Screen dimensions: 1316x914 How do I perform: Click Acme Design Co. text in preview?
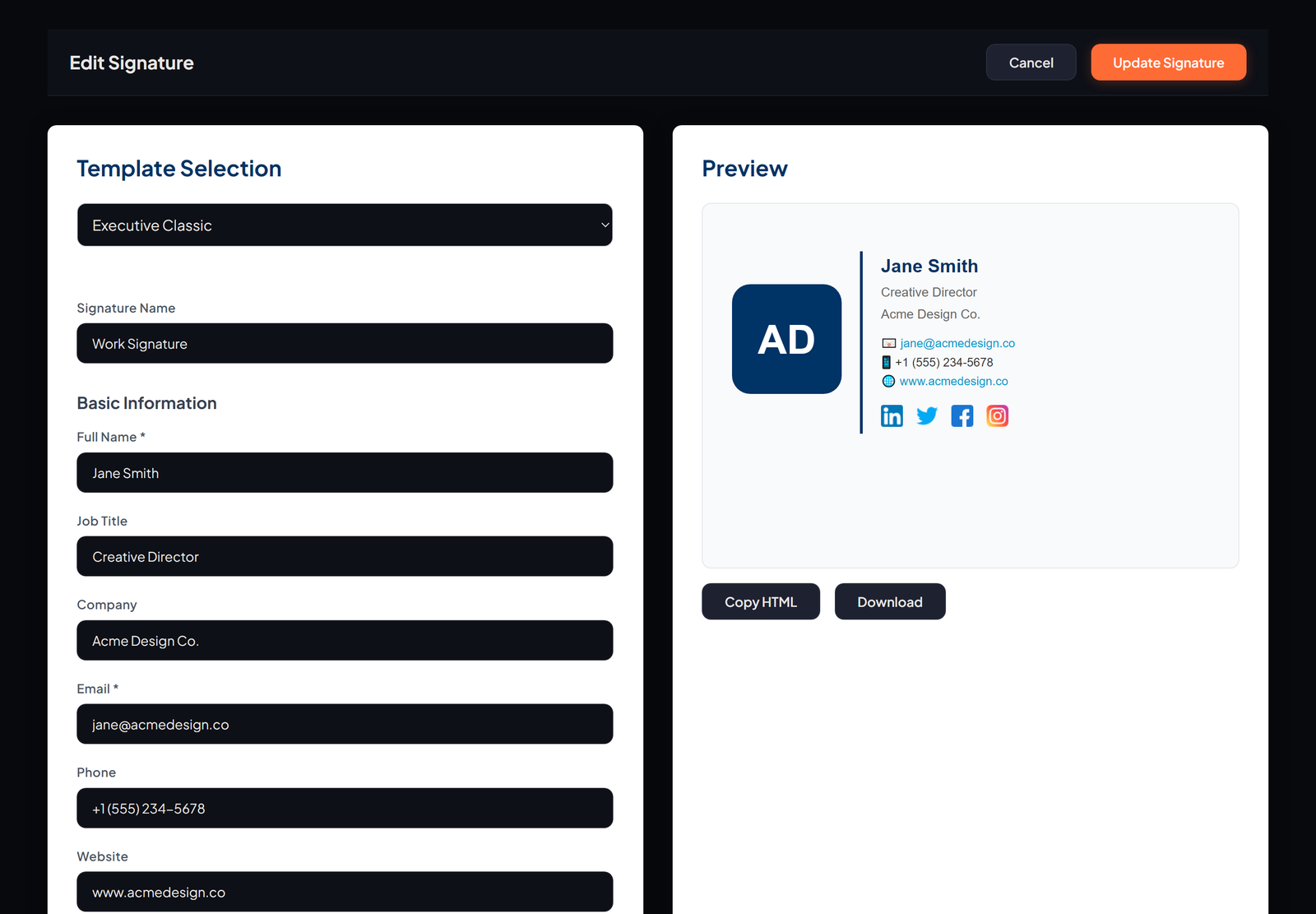(x=930, y=314)
